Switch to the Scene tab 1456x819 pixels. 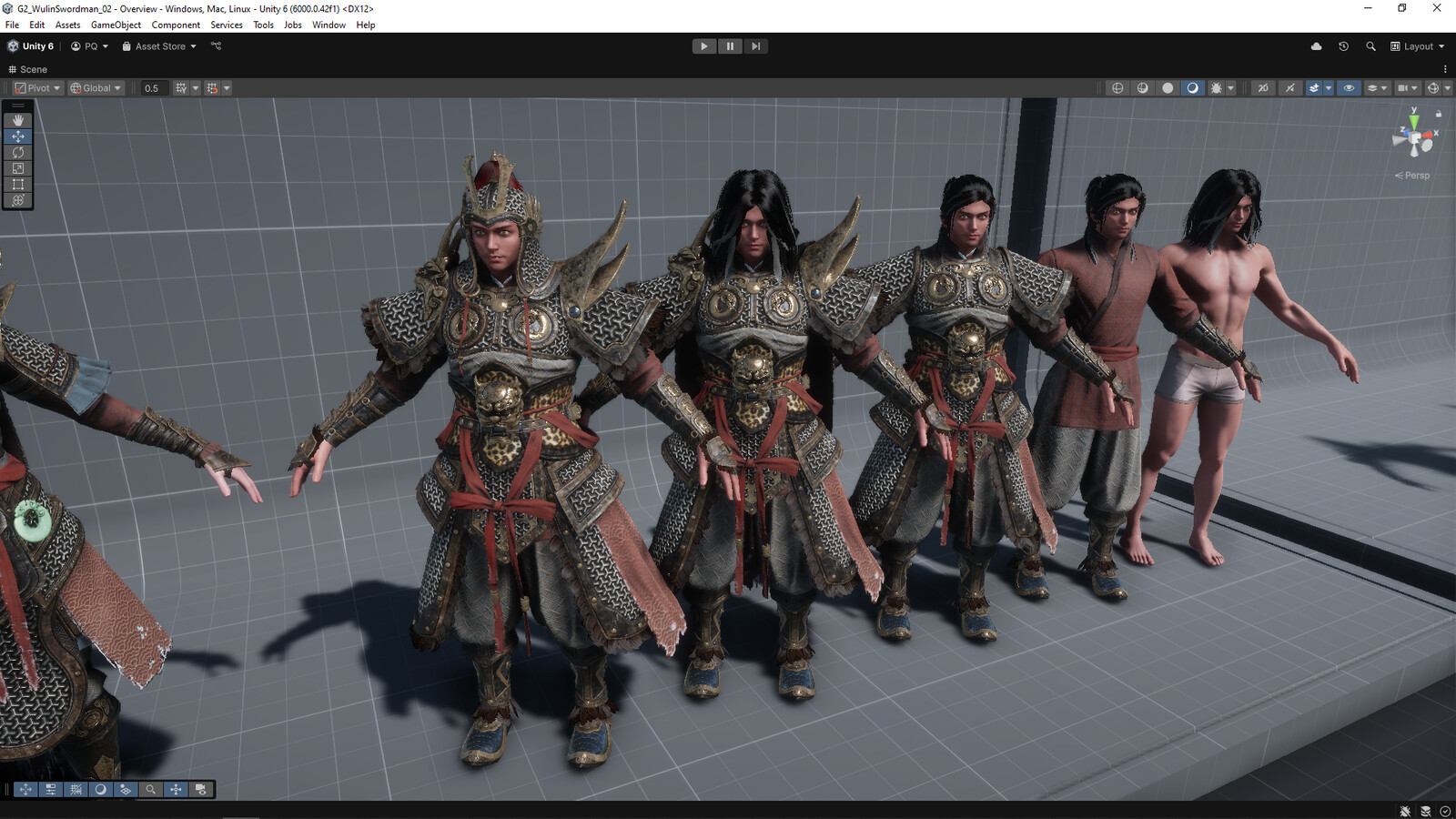tap(28, 69)
